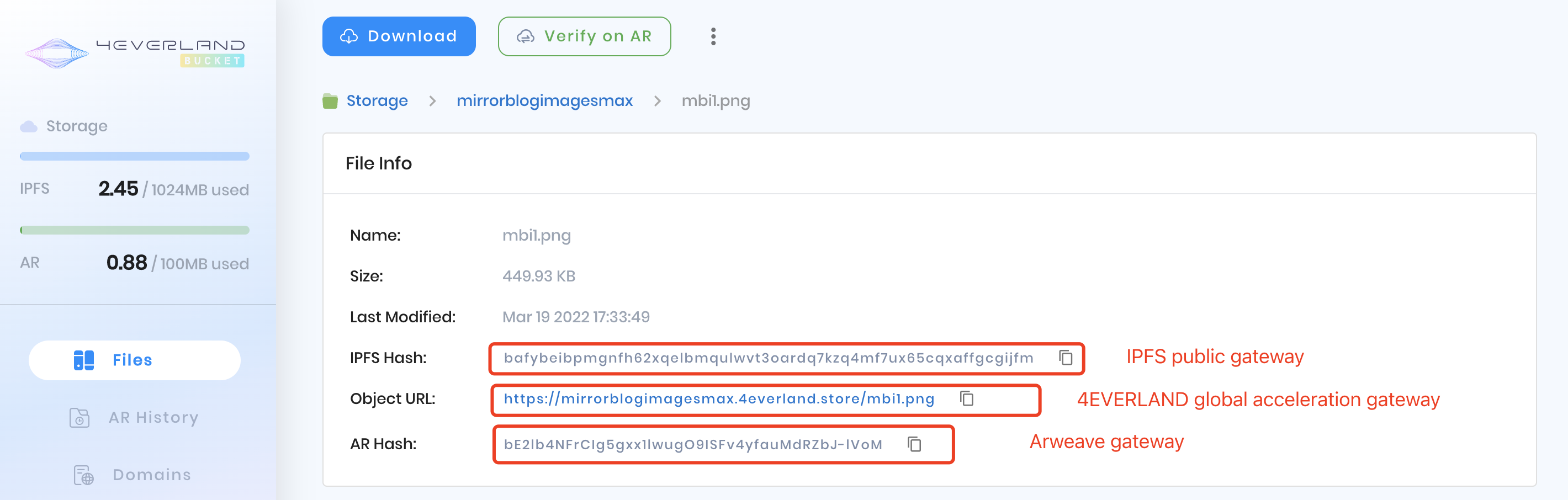This screenshot has height=500, width=1568.
Task: Click mbi1.png in the breadcrumb
Action: [x=715, y=101]
